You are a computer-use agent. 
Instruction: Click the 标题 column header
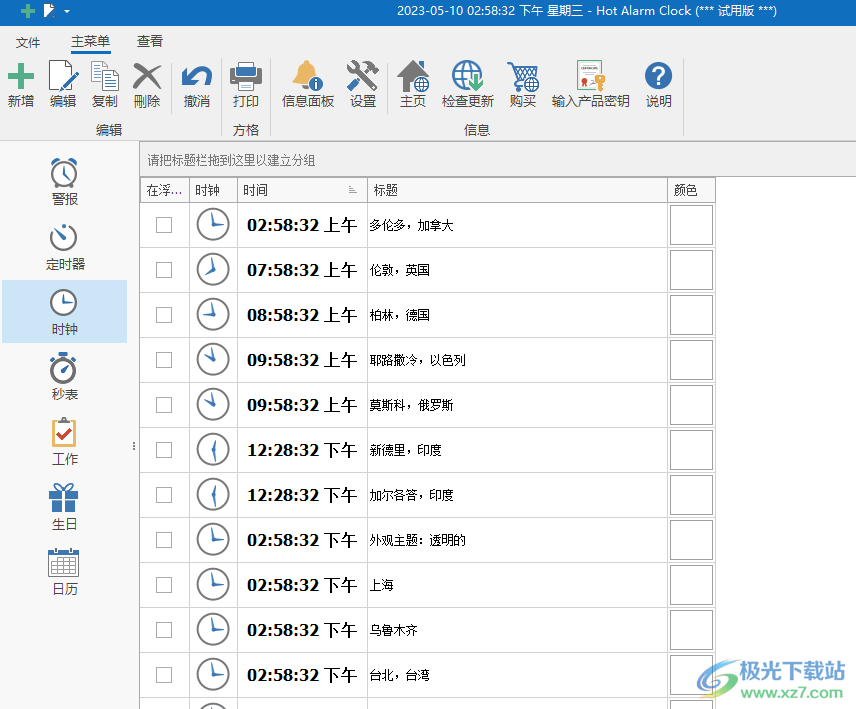click(517, 190)
